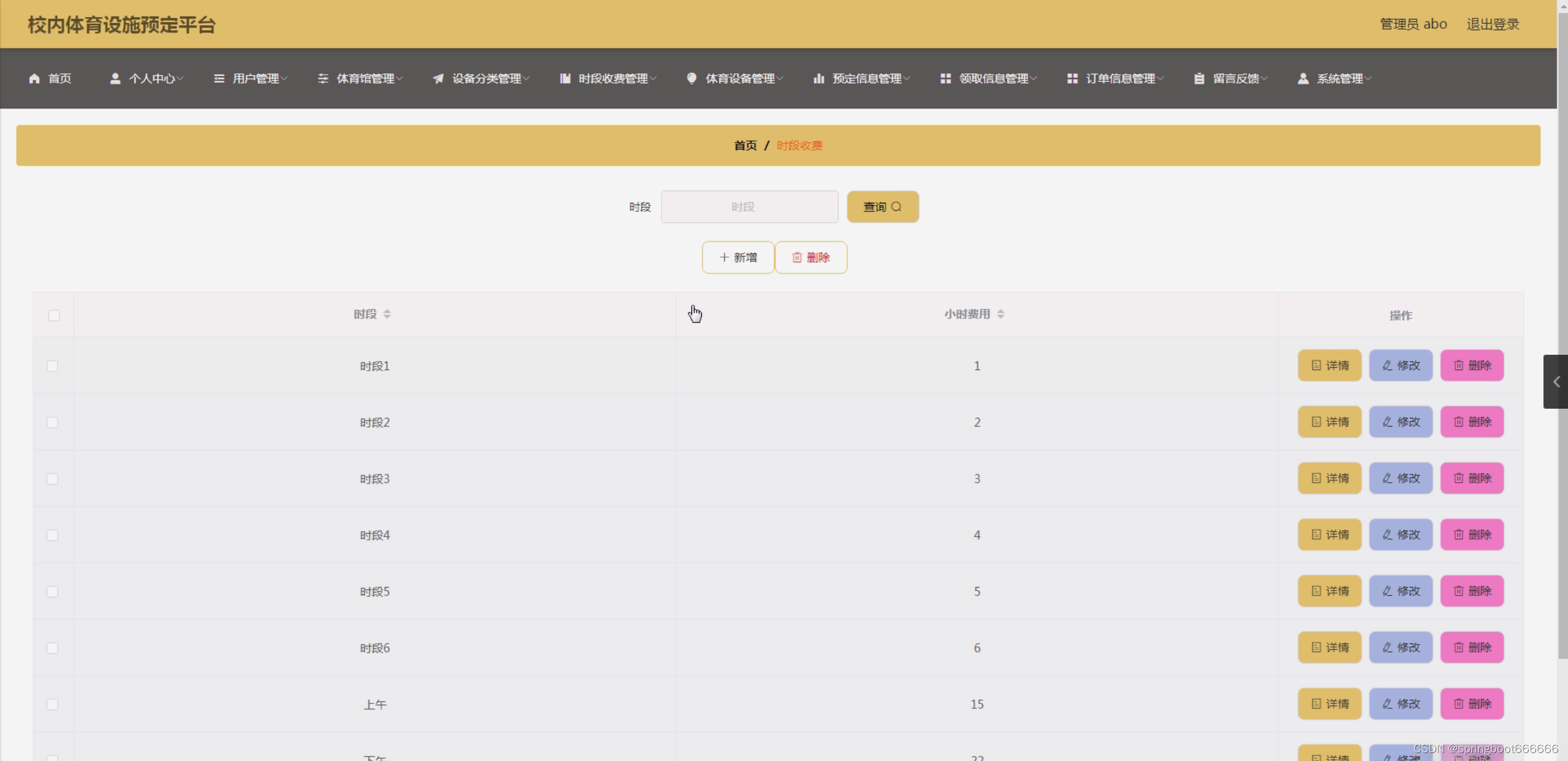The height and width of the screenshot is (761, 1568).
Task: Check the checkbox for 时段2 row
Action: pyautogui.click(x=53, y=422)
